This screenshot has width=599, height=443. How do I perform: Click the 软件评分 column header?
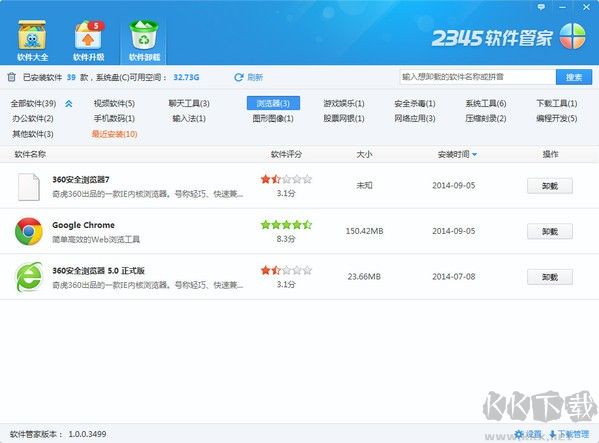[286, 154]
